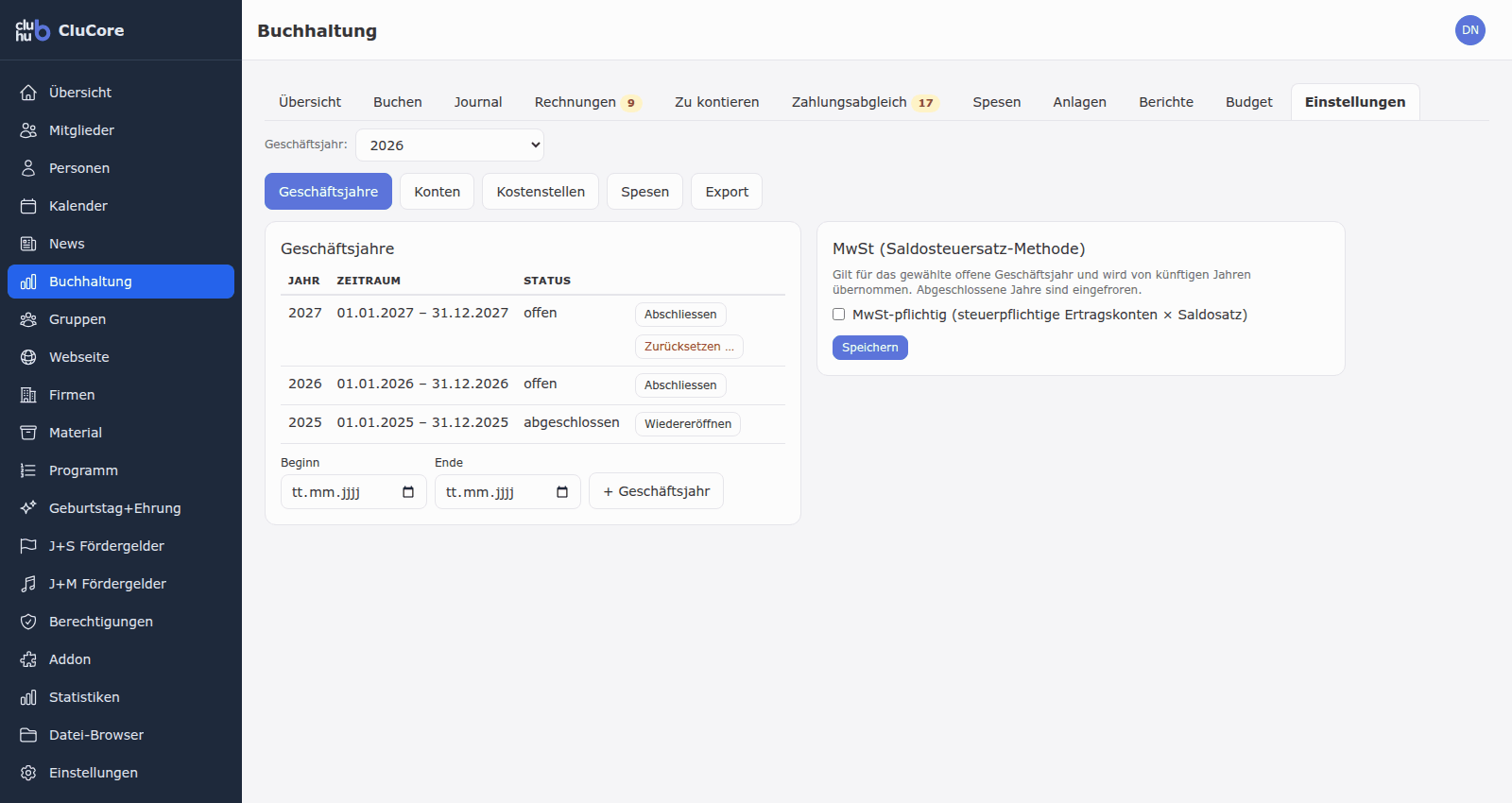
Task: Click Zurücksetzen for year 2027
Action: point(689,347)
